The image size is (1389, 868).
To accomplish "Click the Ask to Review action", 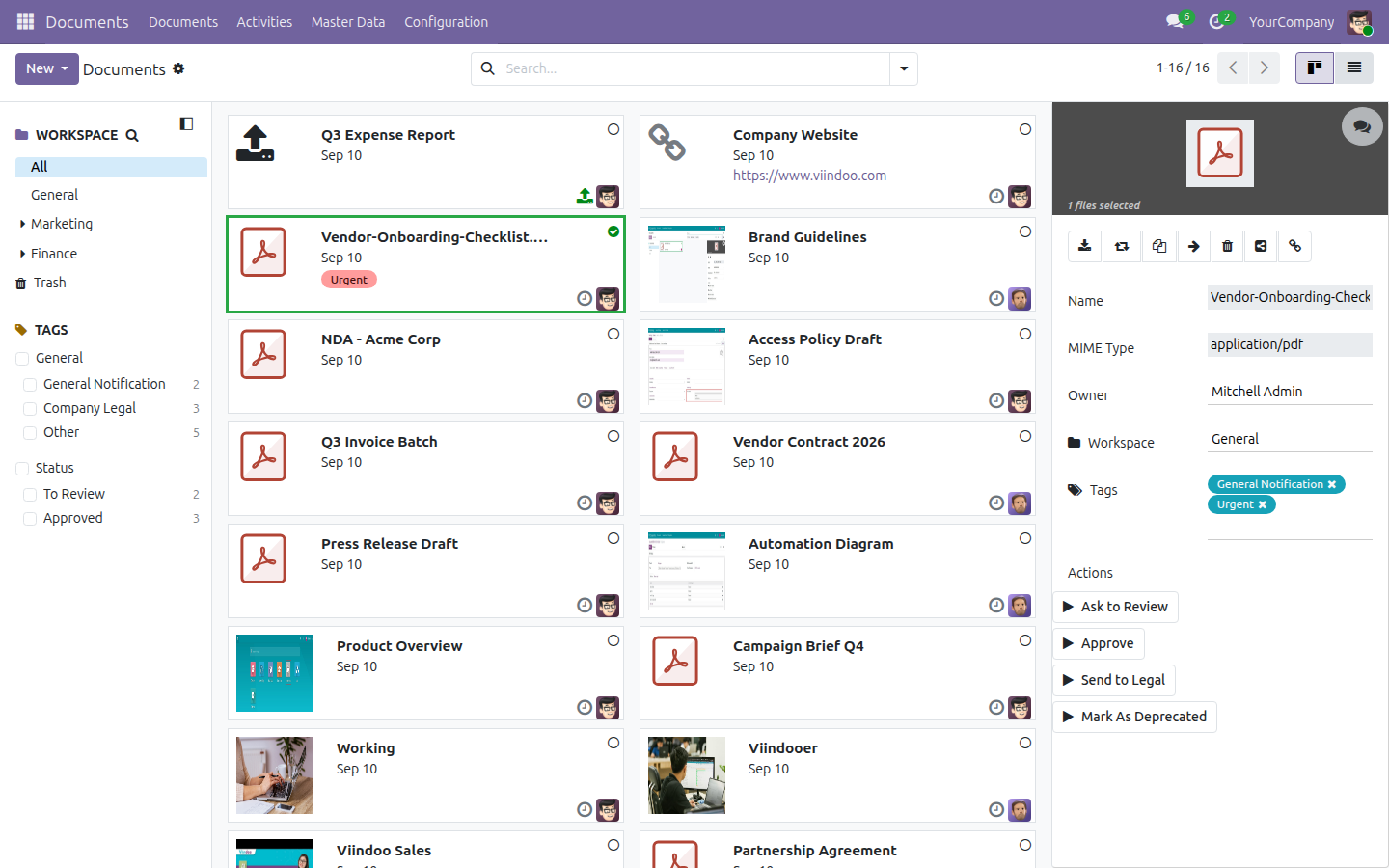I will coord(1115,607).
